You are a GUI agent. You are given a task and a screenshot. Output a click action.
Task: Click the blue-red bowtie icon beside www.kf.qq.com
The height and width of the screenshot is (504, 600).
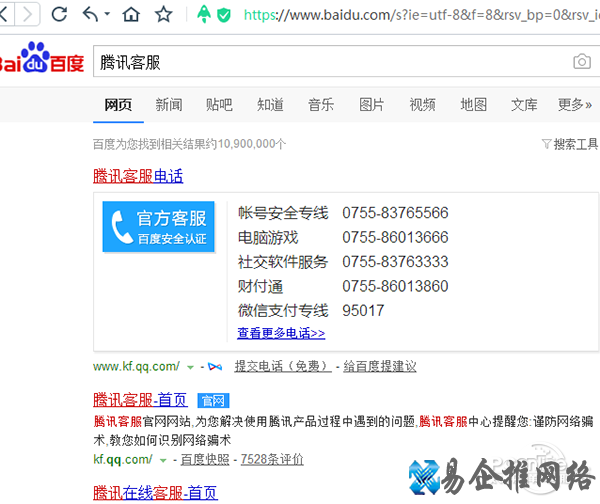tap(215, 367)
